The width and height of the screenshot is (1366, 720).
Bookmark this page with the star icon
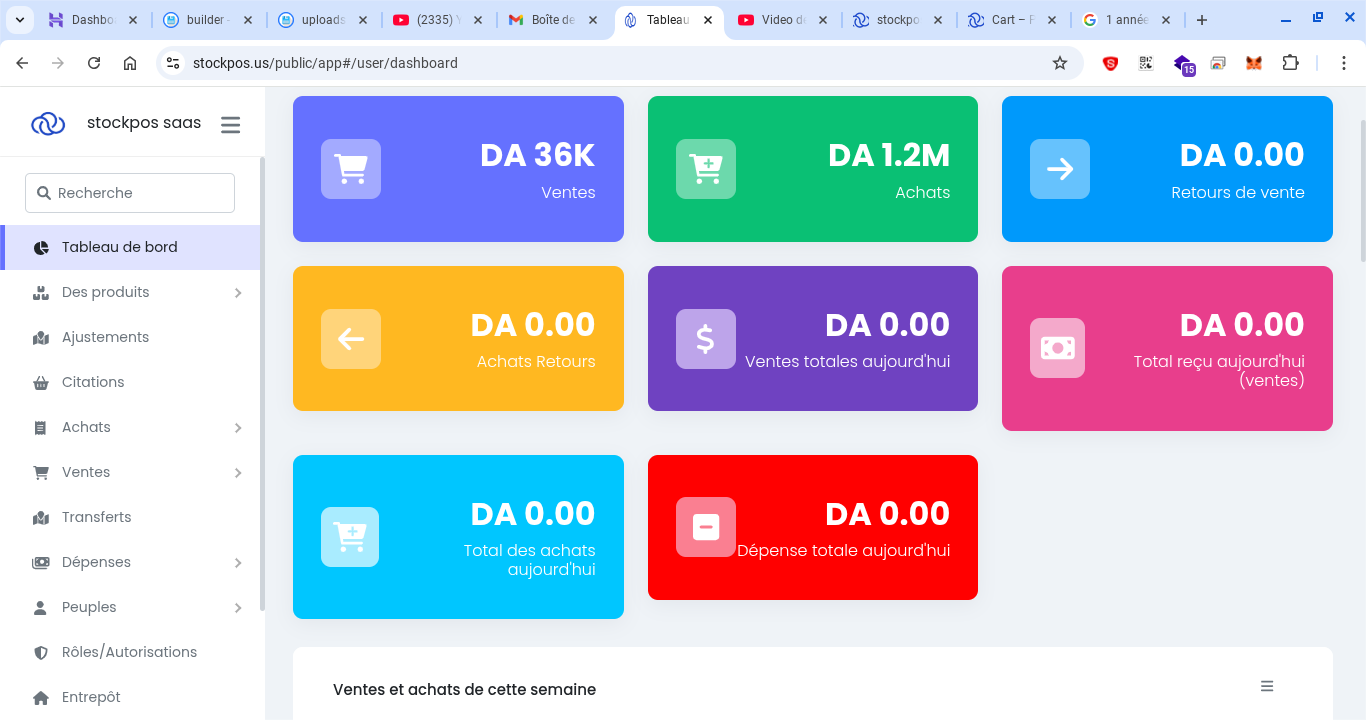[x=1060, y=63]
